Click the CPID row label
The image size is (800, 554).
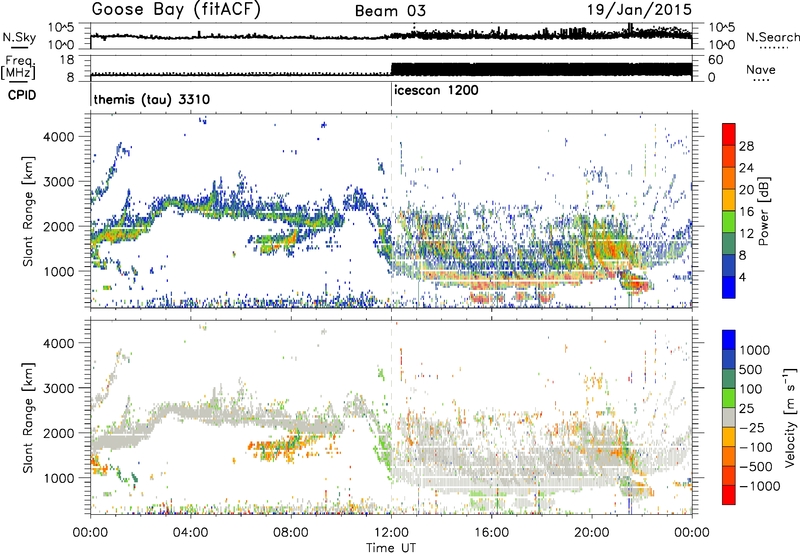[22, 95]
